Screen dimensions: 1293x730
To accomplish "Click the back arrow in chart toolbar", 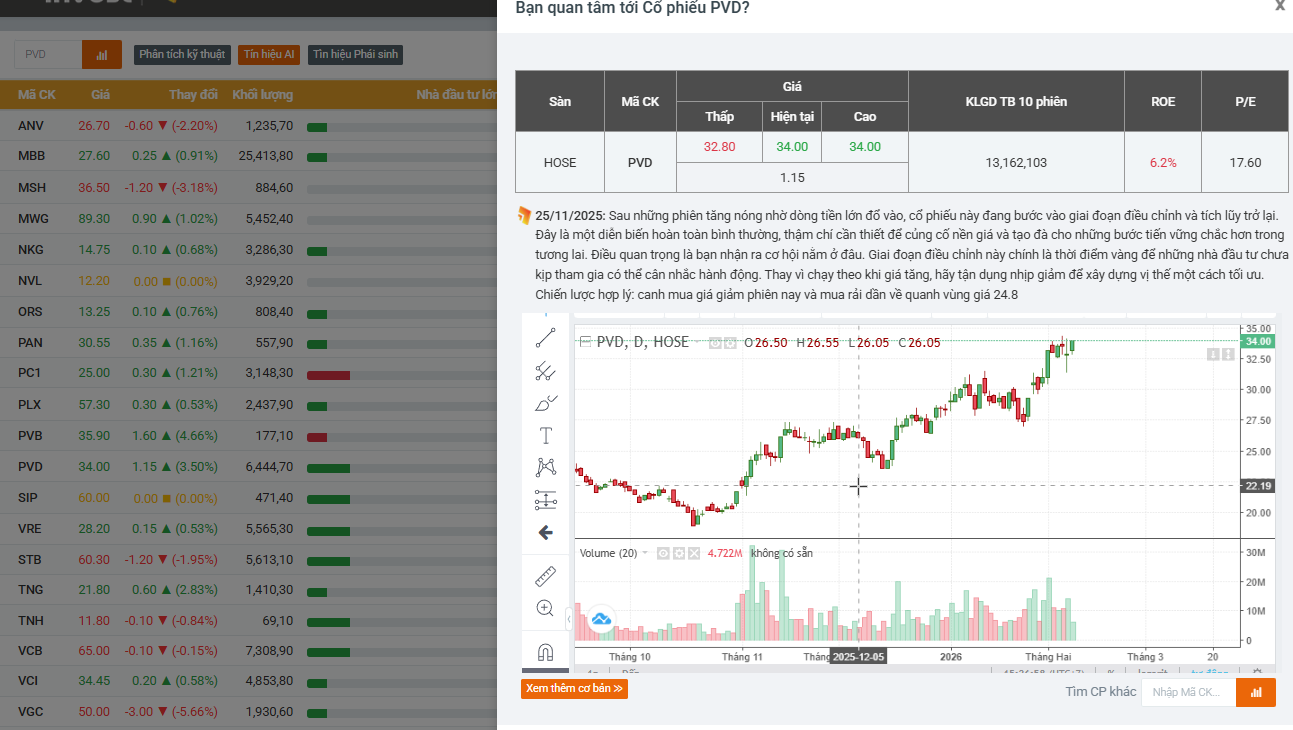I will pos(545,533).
